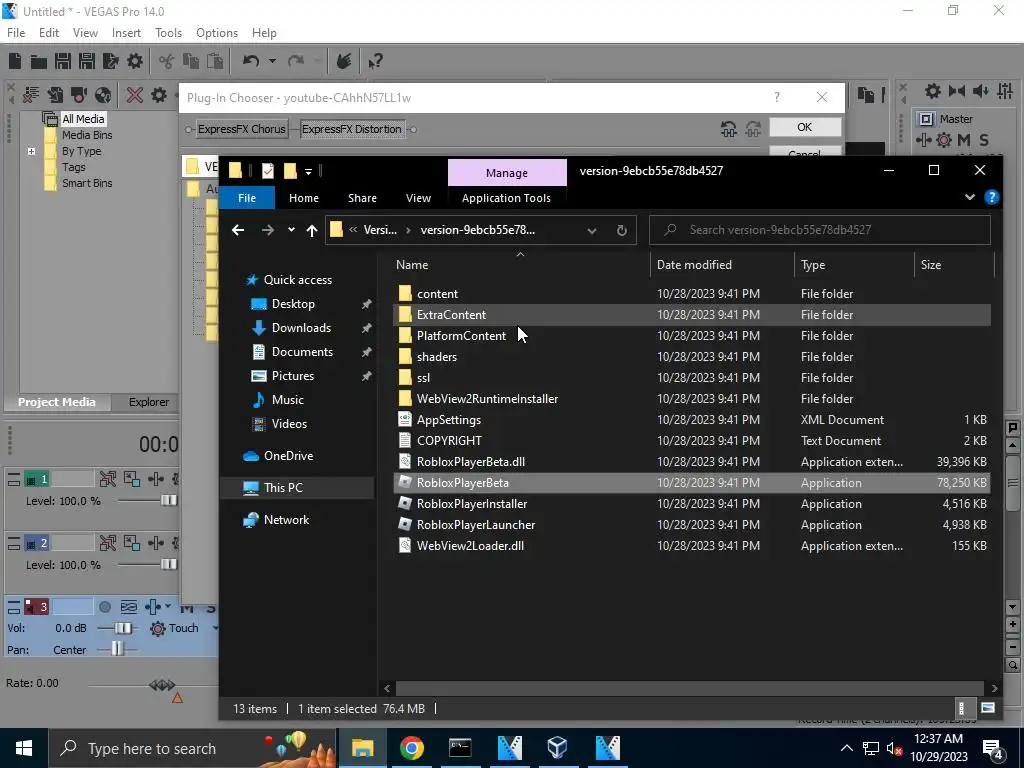Open File menu in VEGAS Pro
This screenshot has height=768, width=1024.
tap(16, 33)
